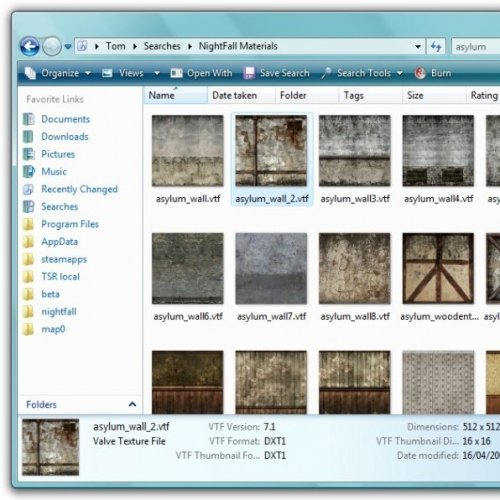Viewport: 500px width, 500px height.
Task: Click the Documents icon in Favorite Links
Action: click(29, 119)
